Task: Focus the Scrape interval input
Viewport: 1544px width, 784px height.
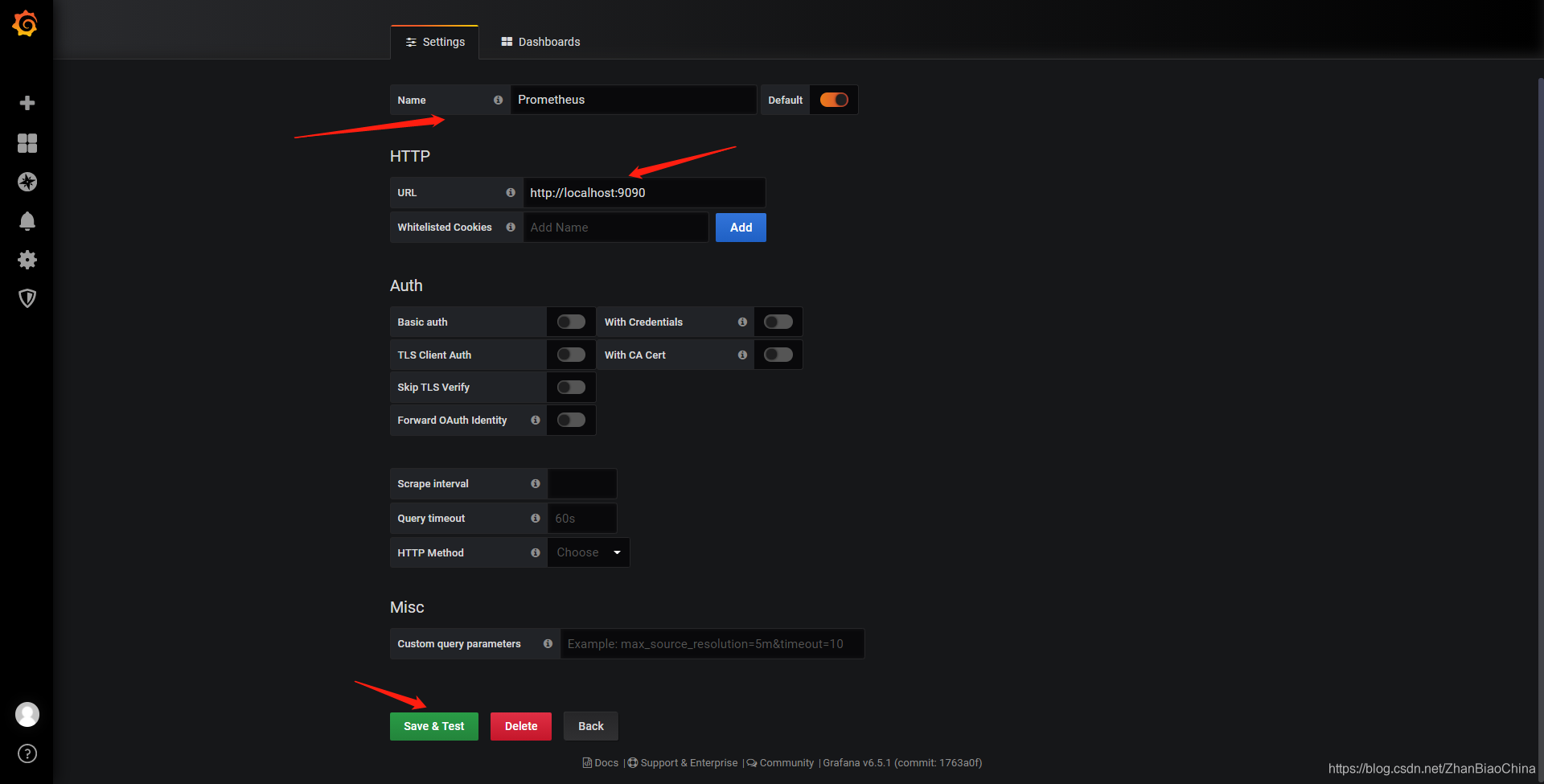Action: 582,483
